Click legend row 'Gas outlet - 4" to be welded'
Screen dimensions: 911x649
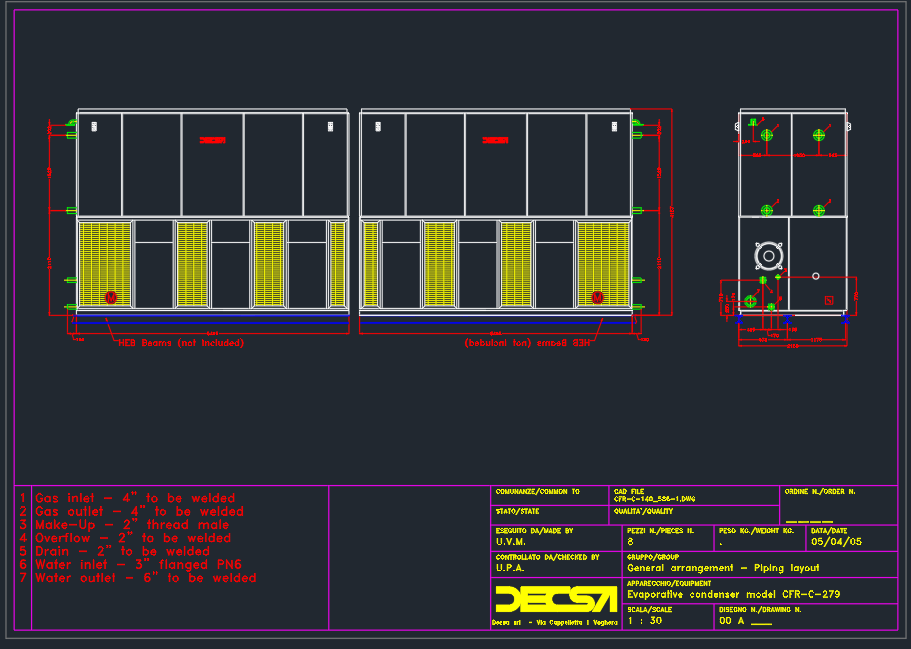139,511
